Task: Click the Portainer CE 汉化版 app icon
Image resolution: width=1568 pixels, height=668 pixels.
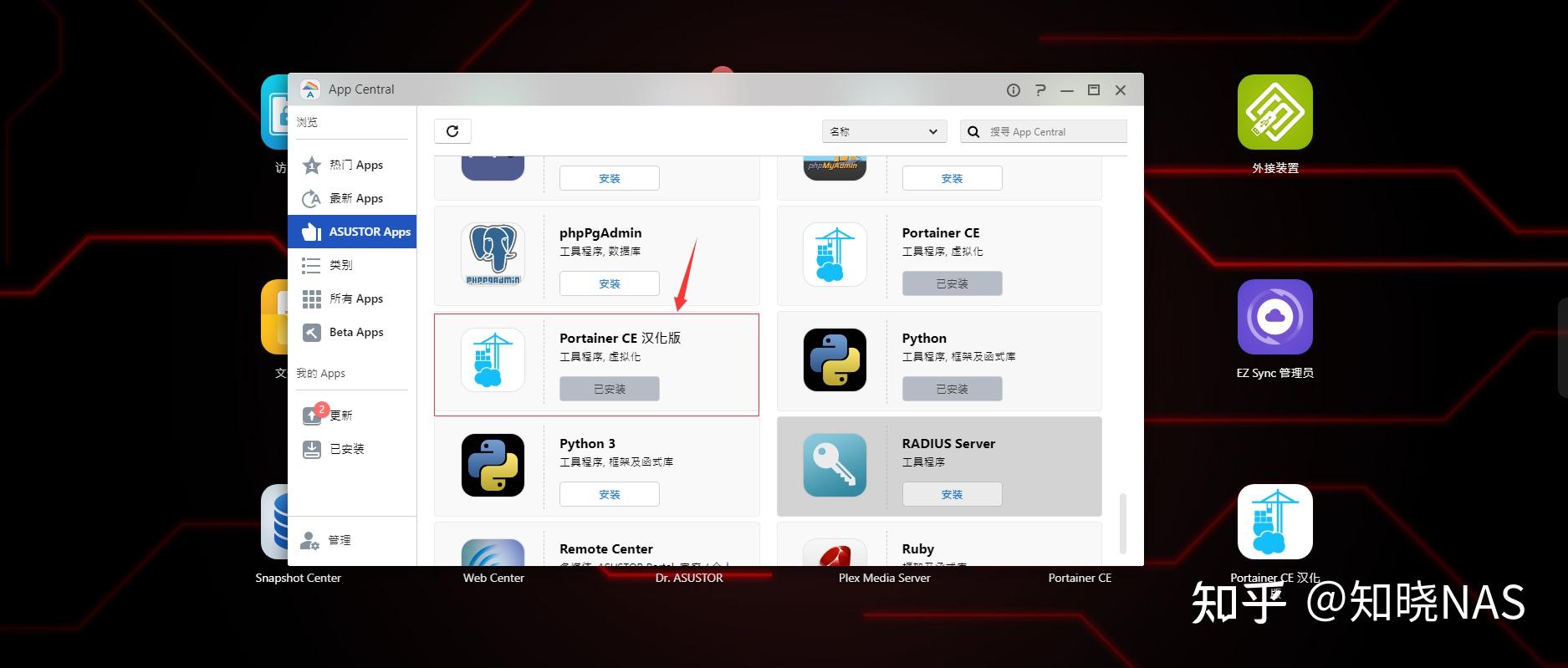Action: [493, 359]
